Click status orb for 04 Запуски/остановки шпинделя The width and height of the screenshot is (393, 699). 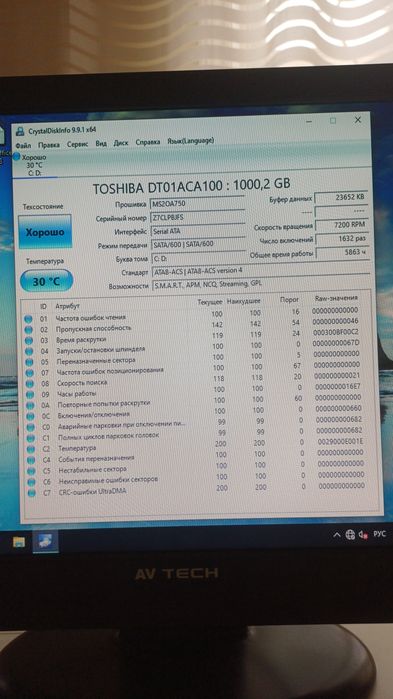click(x=29, y=351)
